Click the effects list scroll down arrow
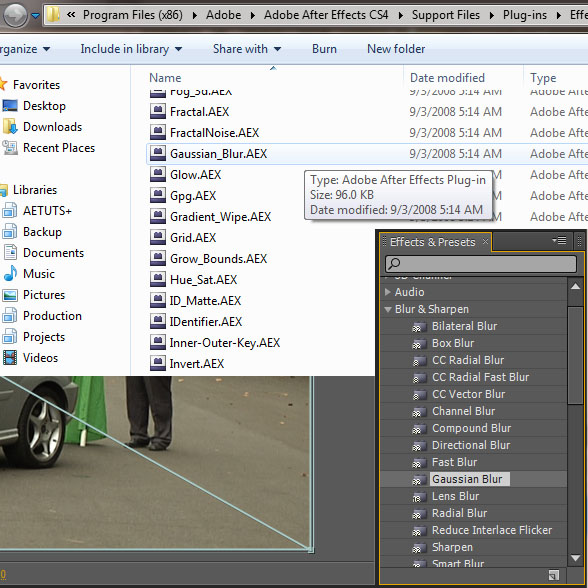 (x=575, y=558)
